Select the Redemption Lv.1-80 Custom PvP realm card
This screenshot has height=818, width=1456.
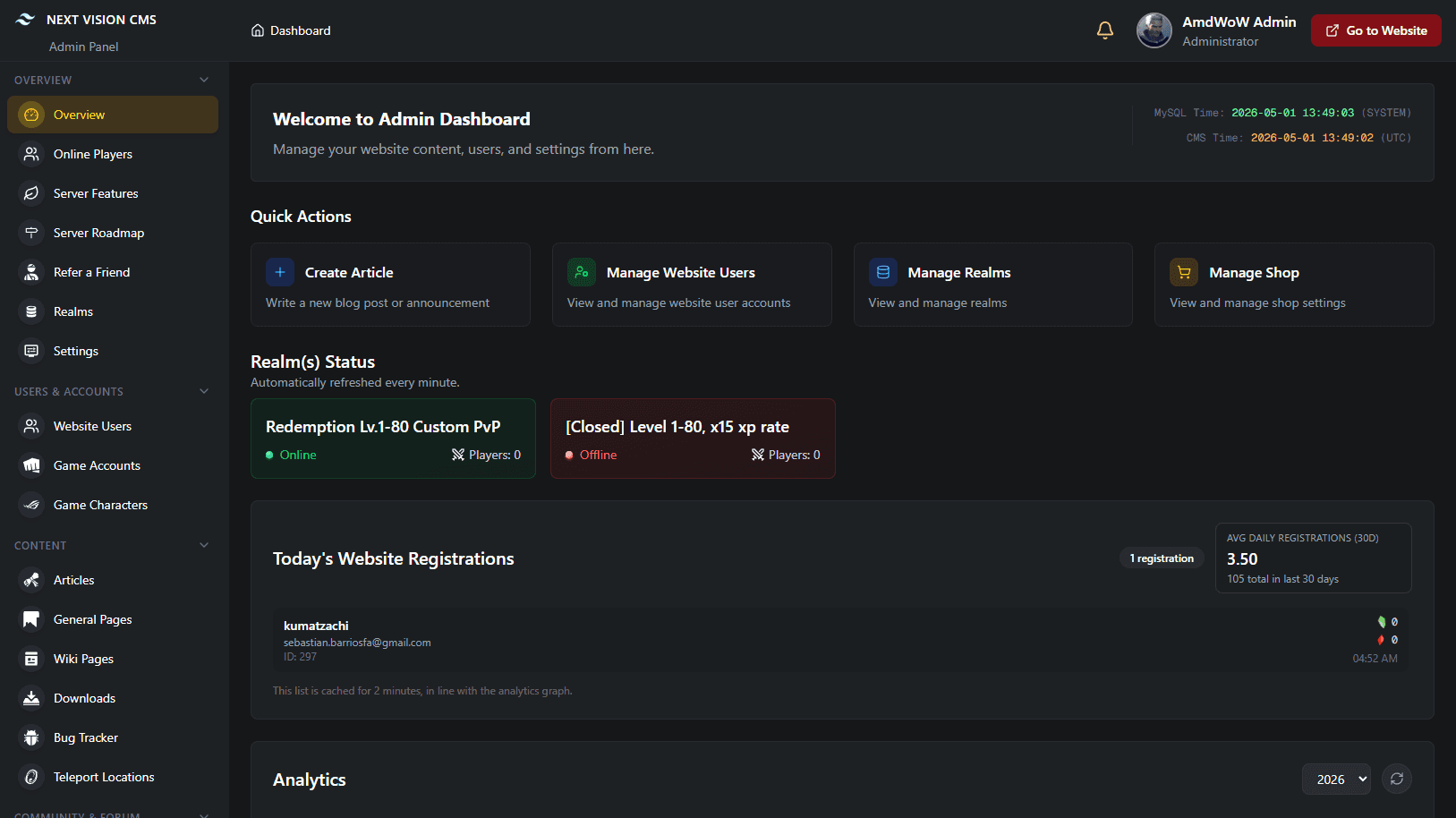pyautogui.click(x=393, y=439)
